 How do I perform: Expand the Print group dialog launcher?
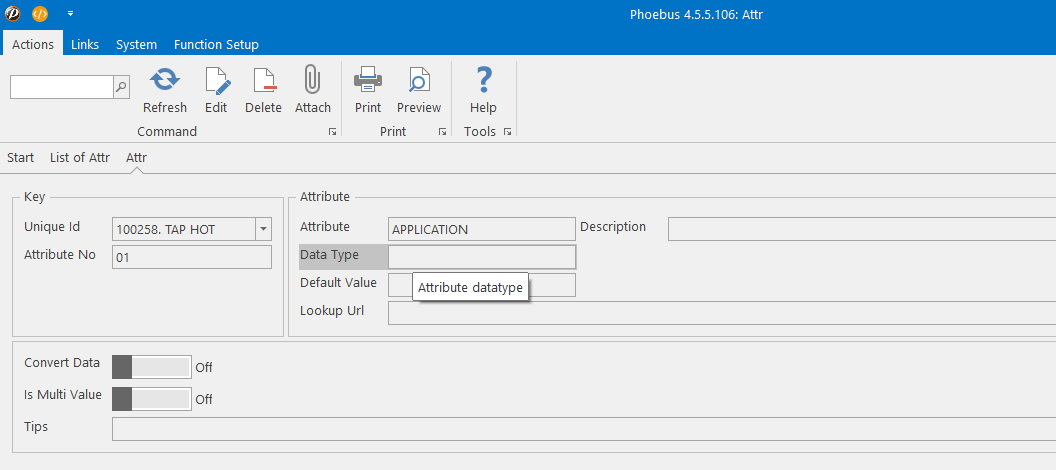(442, 132)
